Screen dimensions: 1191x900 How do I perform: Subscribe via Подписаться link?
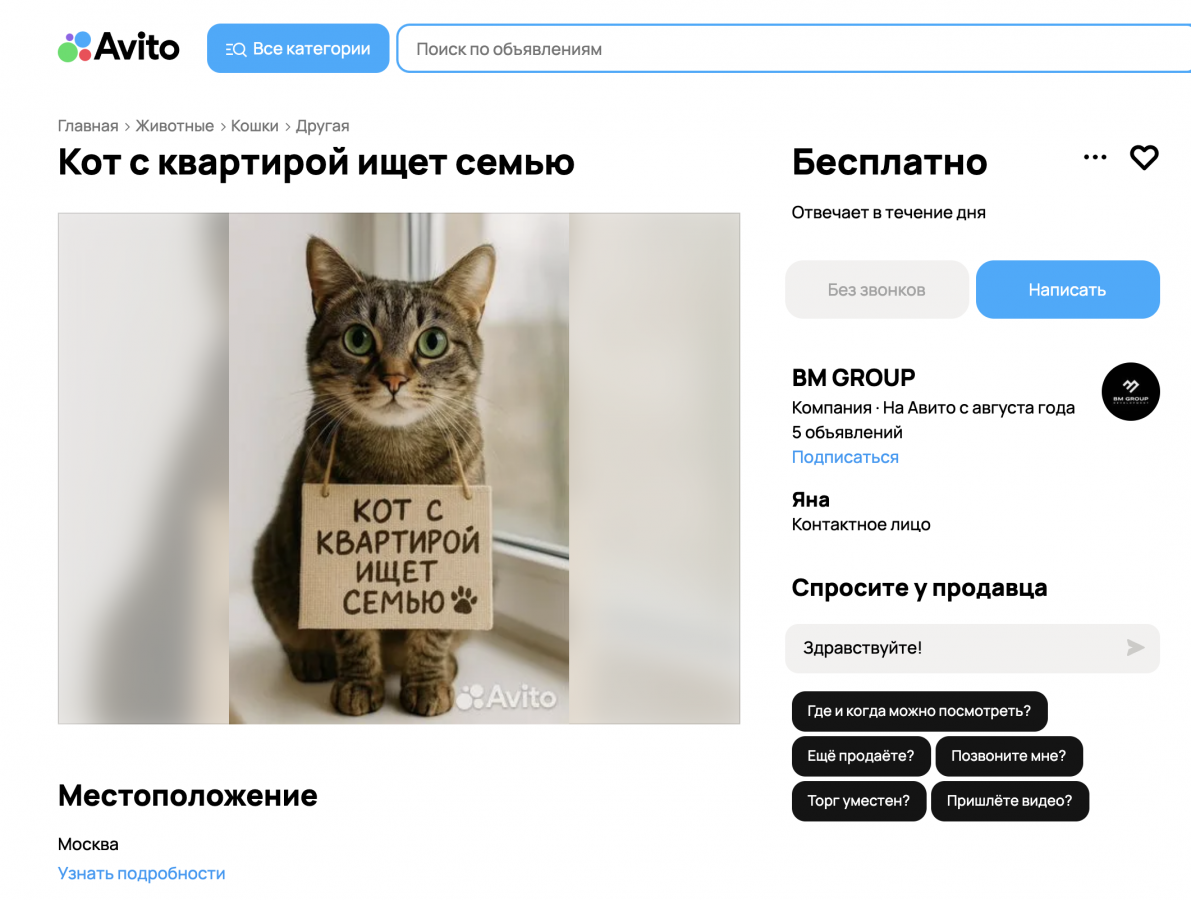845,457
